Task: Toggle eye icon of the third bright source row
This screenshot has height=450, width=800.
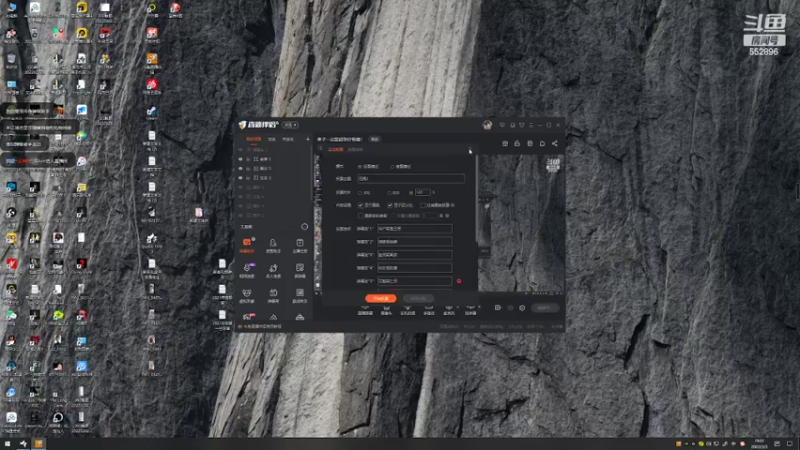Action: 241,178
